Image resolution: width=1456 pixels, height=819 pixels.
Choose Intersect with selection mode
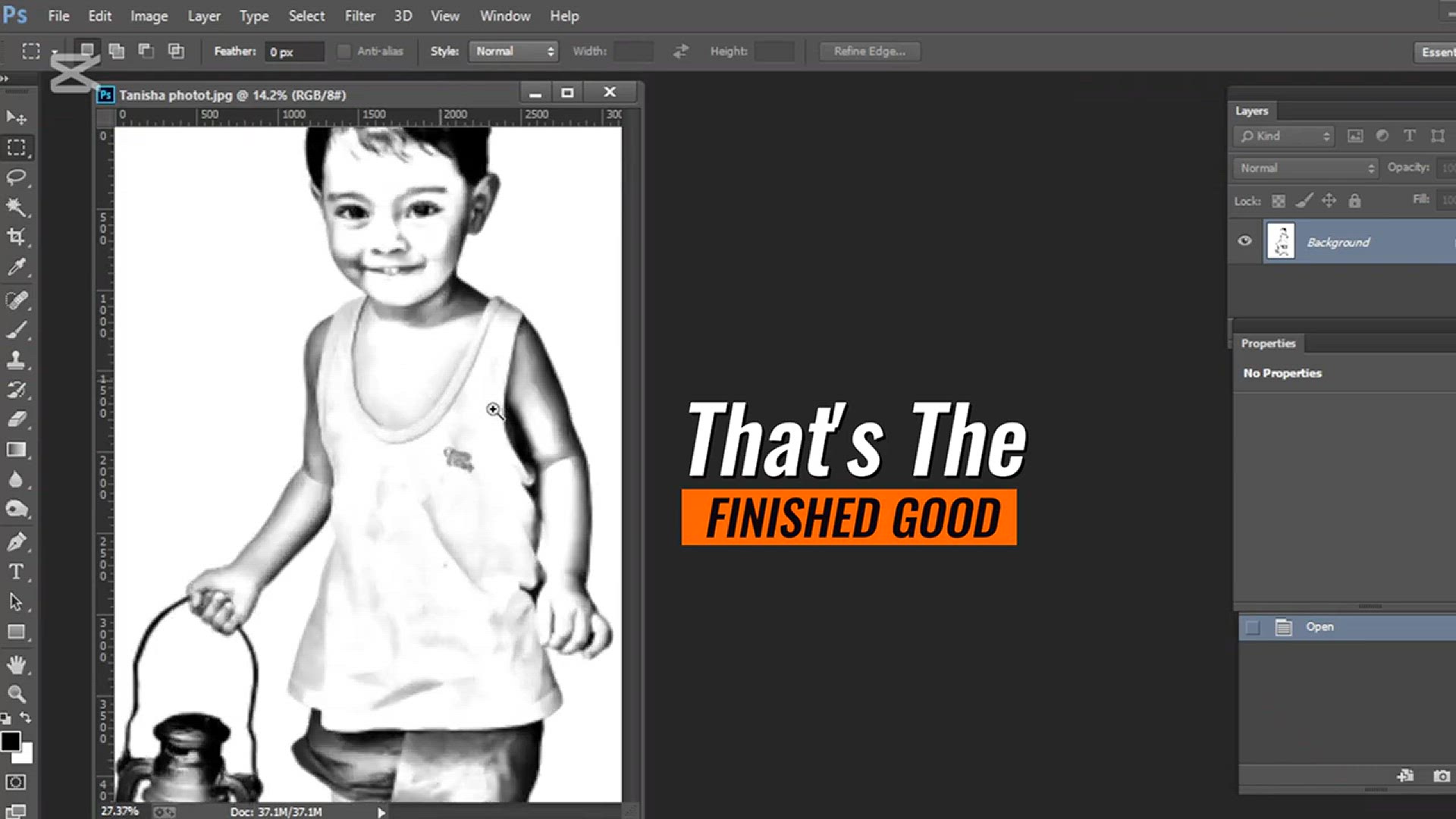(x=176, y=51)
